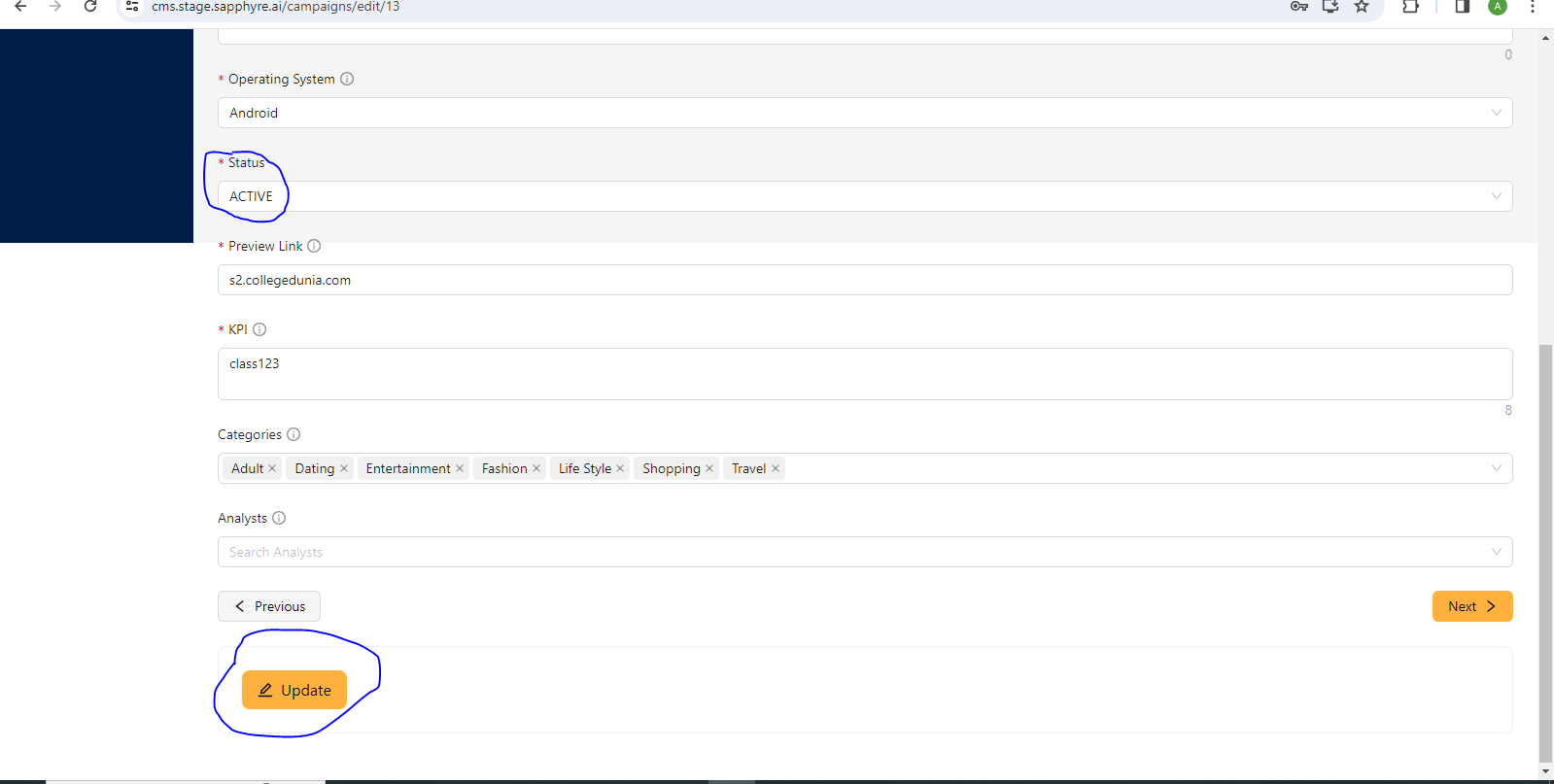Click the Entertainment tag text
Screen dimensions: 1554x784
(x=408, y=468)
